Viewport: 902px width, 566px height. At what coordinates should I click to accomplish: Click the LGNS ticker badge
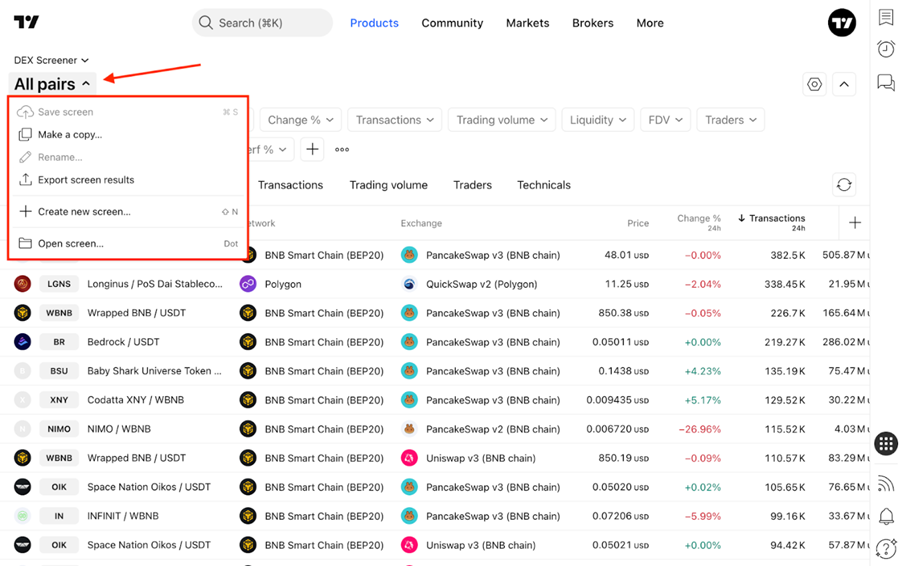[59, 284]
